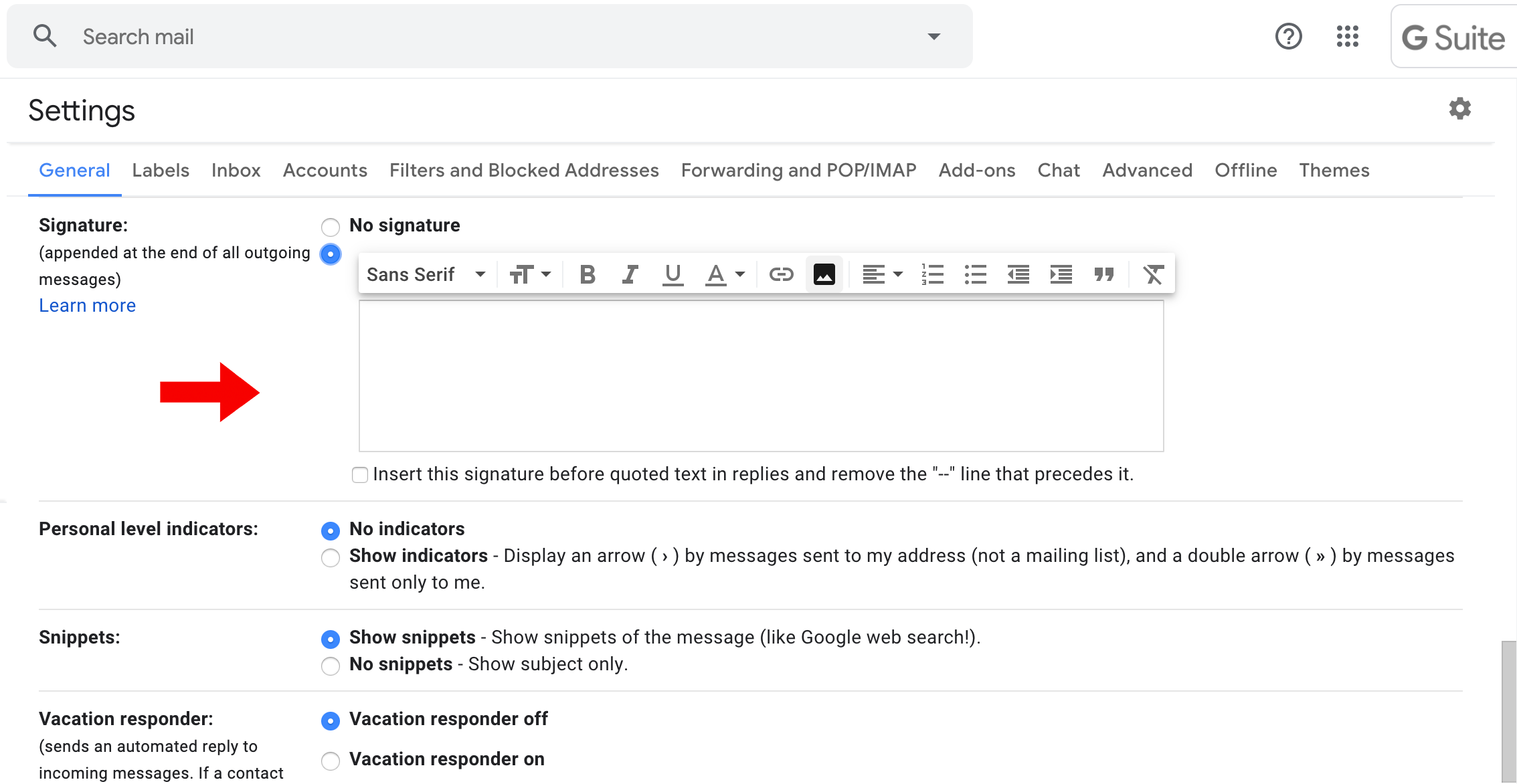1517x784 pixels.
Task: Expand the text size dropdown
Action: (530, 275)
